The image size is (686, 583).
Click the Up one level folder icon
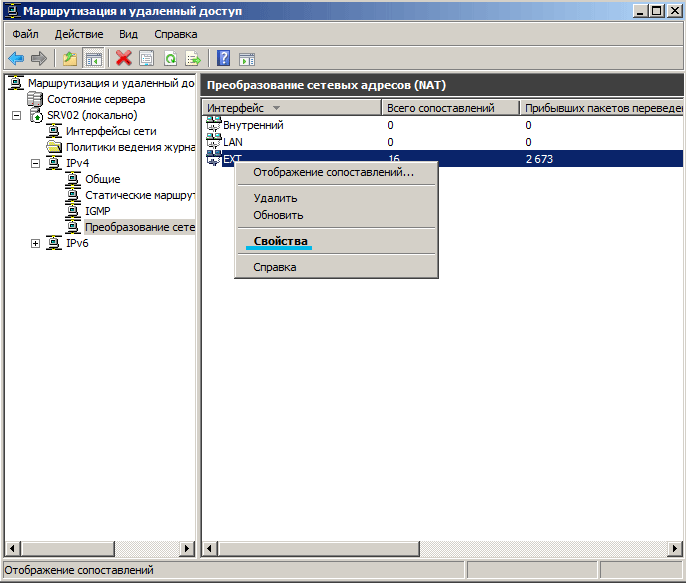[x=70, y=59]
